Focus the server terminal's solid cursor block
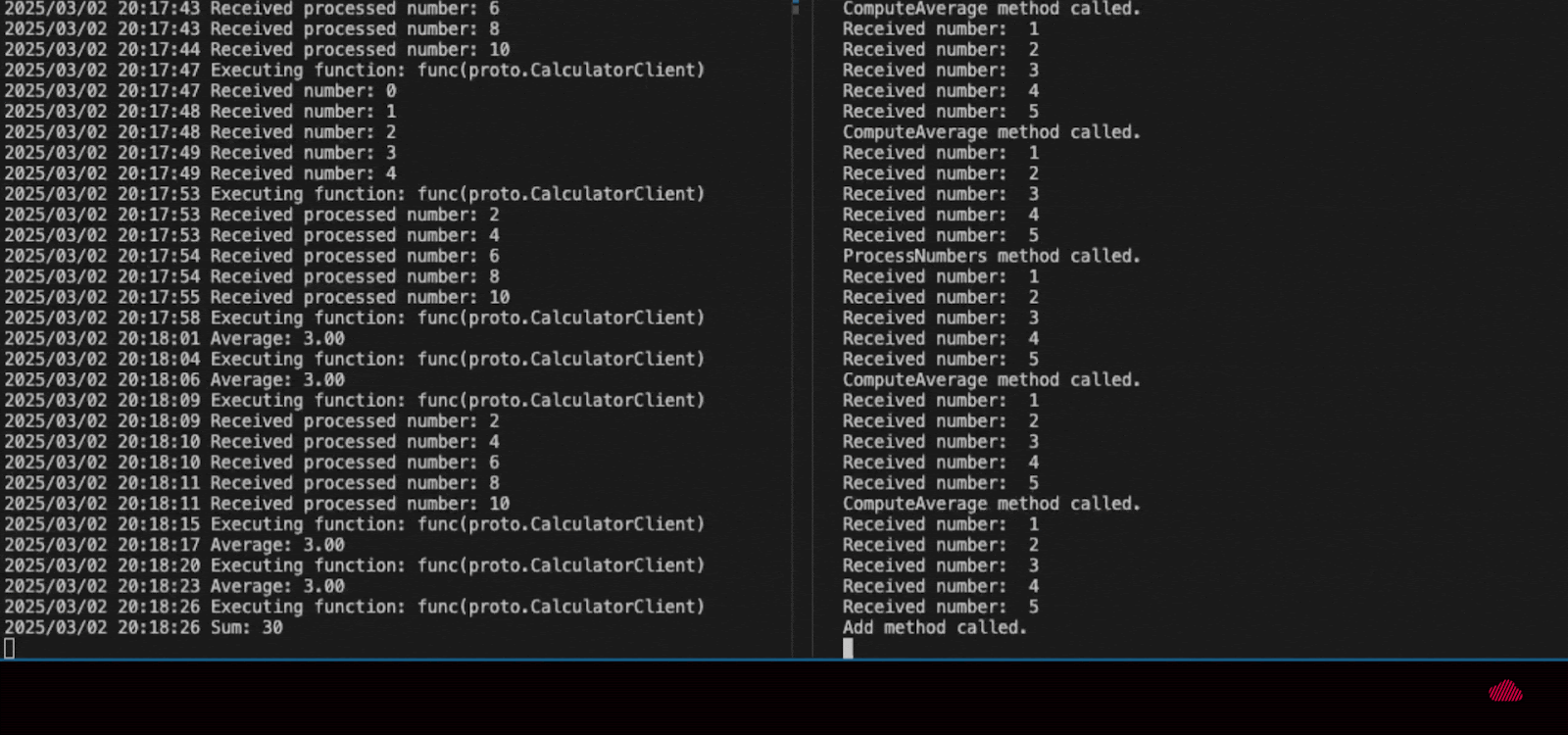The height and width of the screenshot is (735, 1568). point(848,648)
